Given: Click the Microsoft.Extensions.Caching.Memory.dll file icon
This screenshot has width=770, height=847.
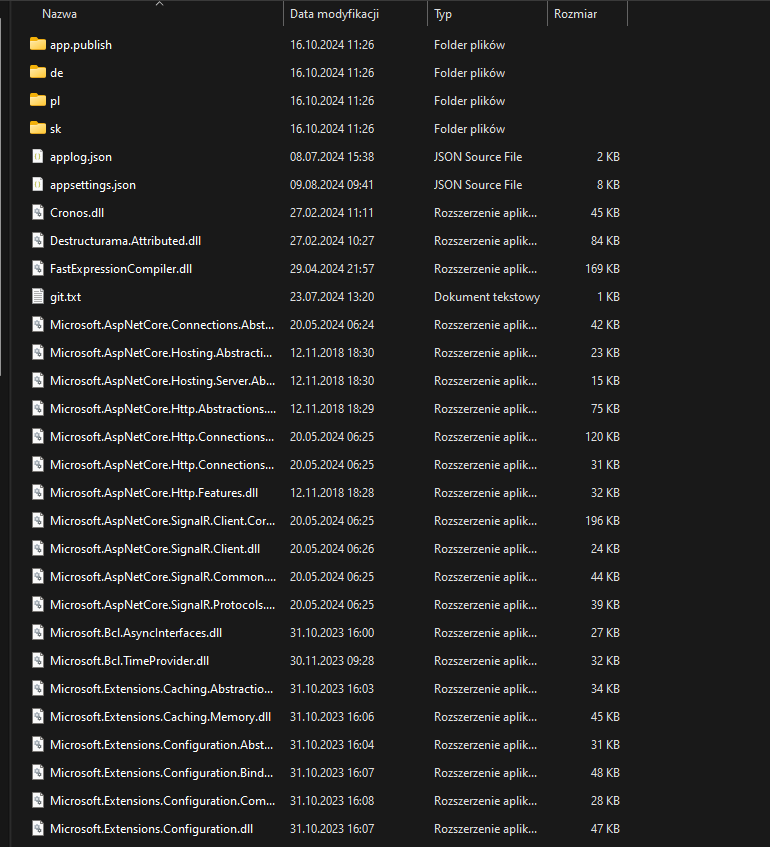Looking at the screenshot, I should pyautogui.click(x=38, y=717).
